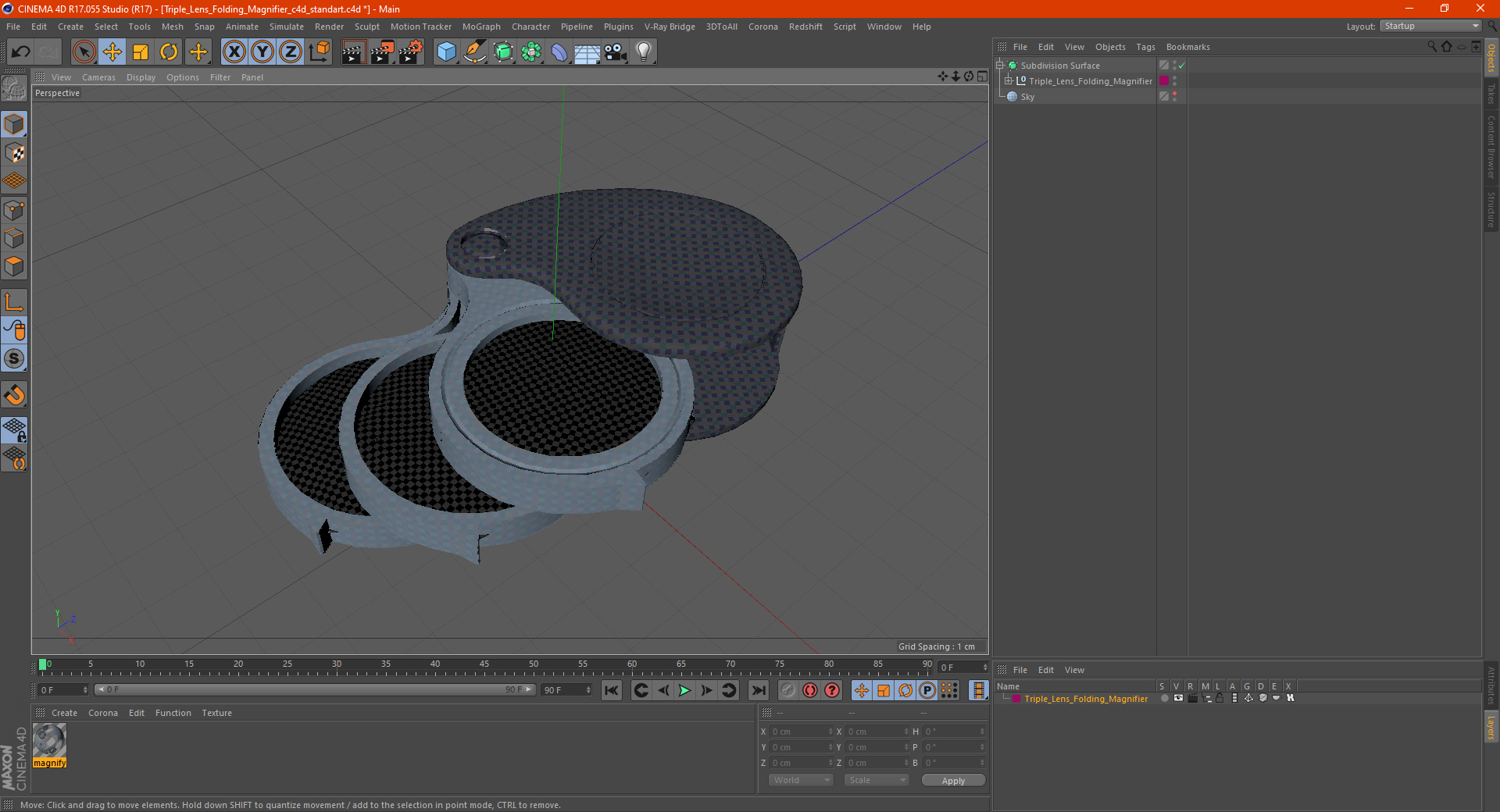Viewport: 1500px width, 812px height.
Task: Open the Bend deformer icon
Action: pos(559,52)
